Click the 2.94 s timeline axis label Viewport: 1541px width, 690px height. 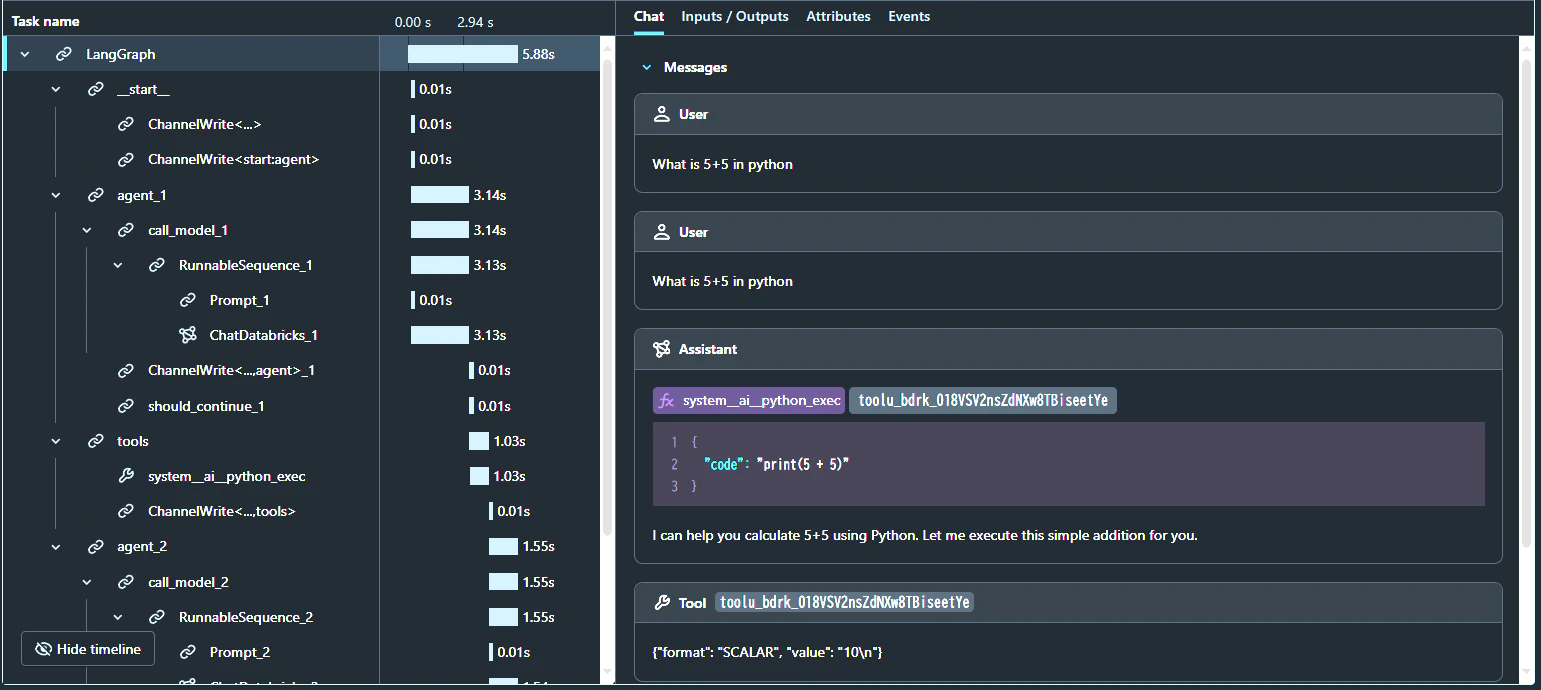point(475,21)
